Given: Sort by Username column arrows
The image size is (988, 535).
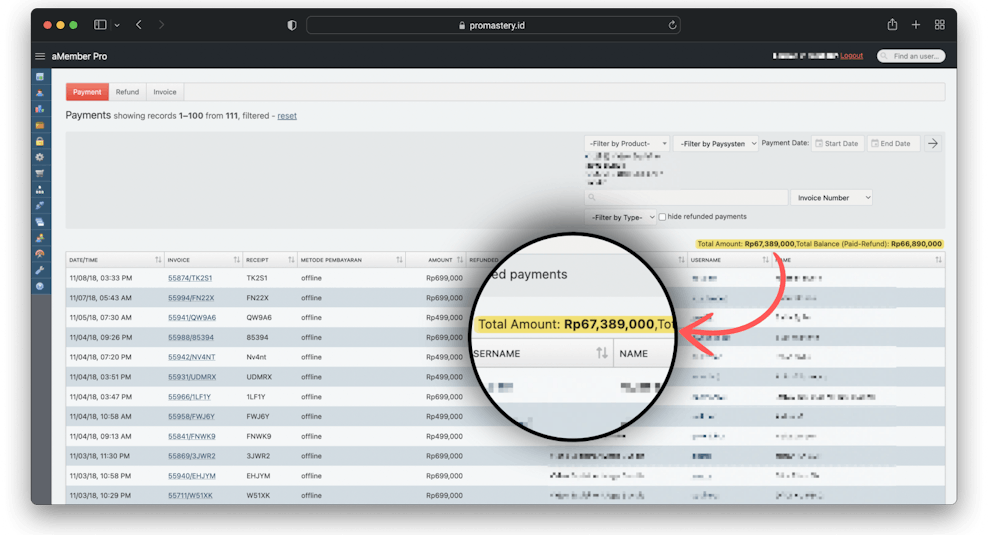Looking at the screenshot, I should point(766,260).
